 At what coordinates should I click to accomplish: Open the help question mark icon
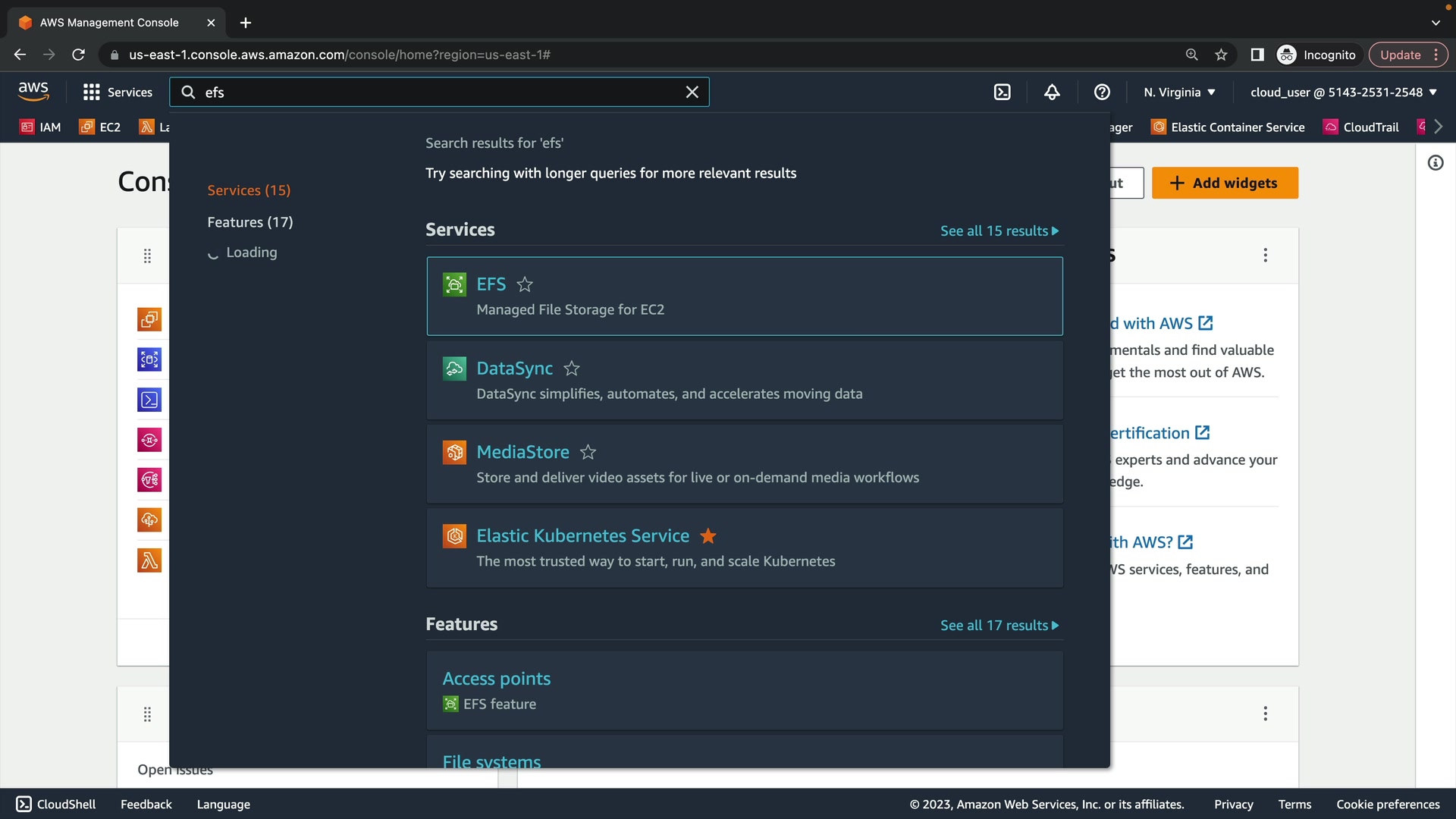[x=1102, y=92]
